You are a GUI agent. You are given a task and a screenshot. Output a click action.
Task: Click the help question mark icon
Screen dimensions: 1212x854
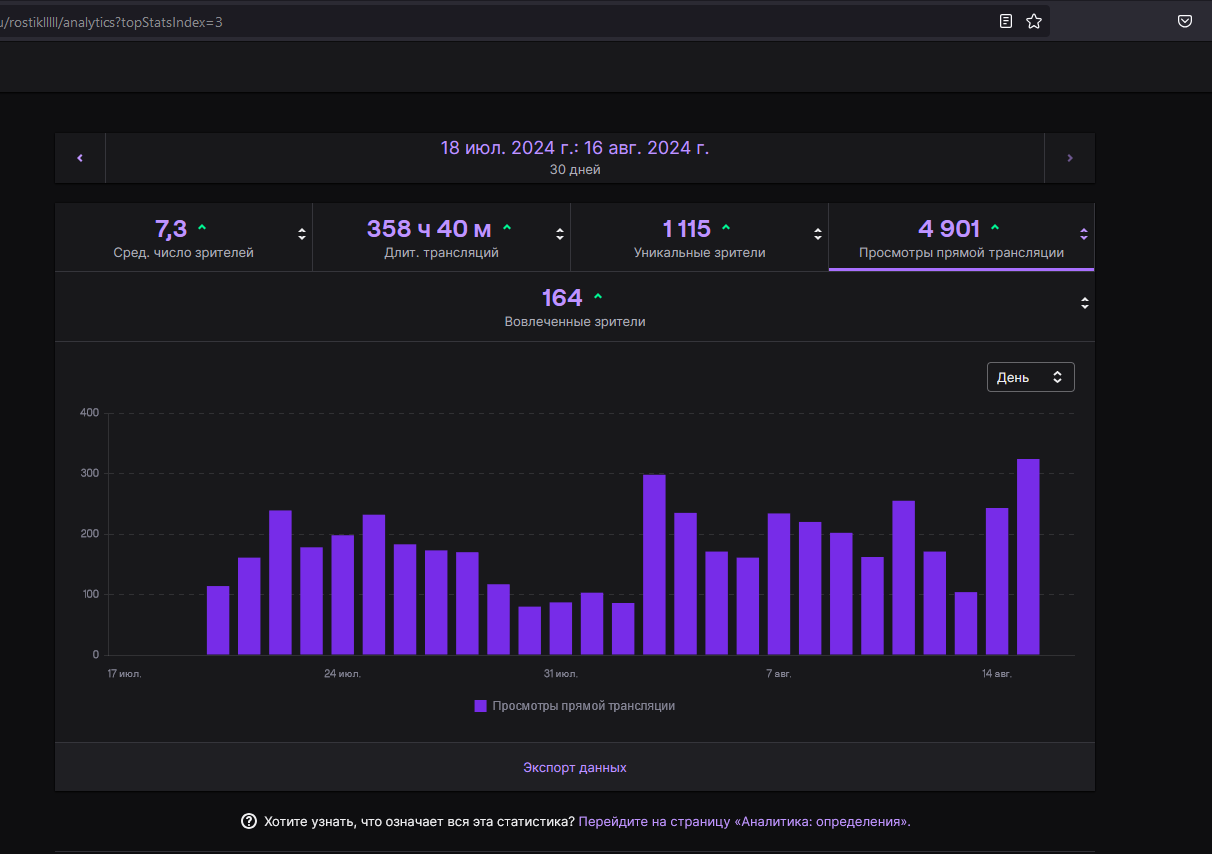coord(249,822)
